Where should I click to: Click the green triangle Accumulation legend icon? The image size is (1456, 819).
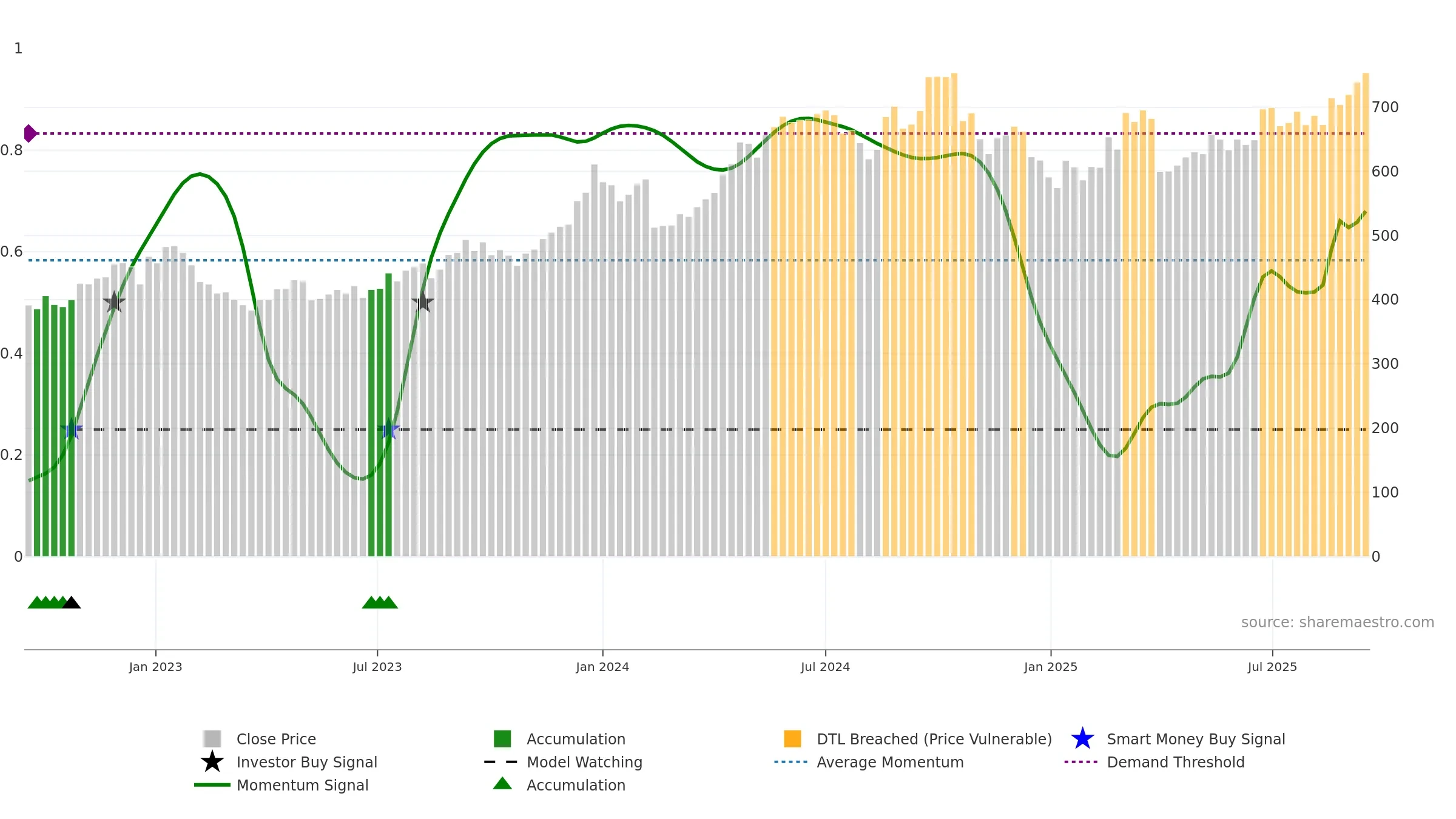click(502, 784)
